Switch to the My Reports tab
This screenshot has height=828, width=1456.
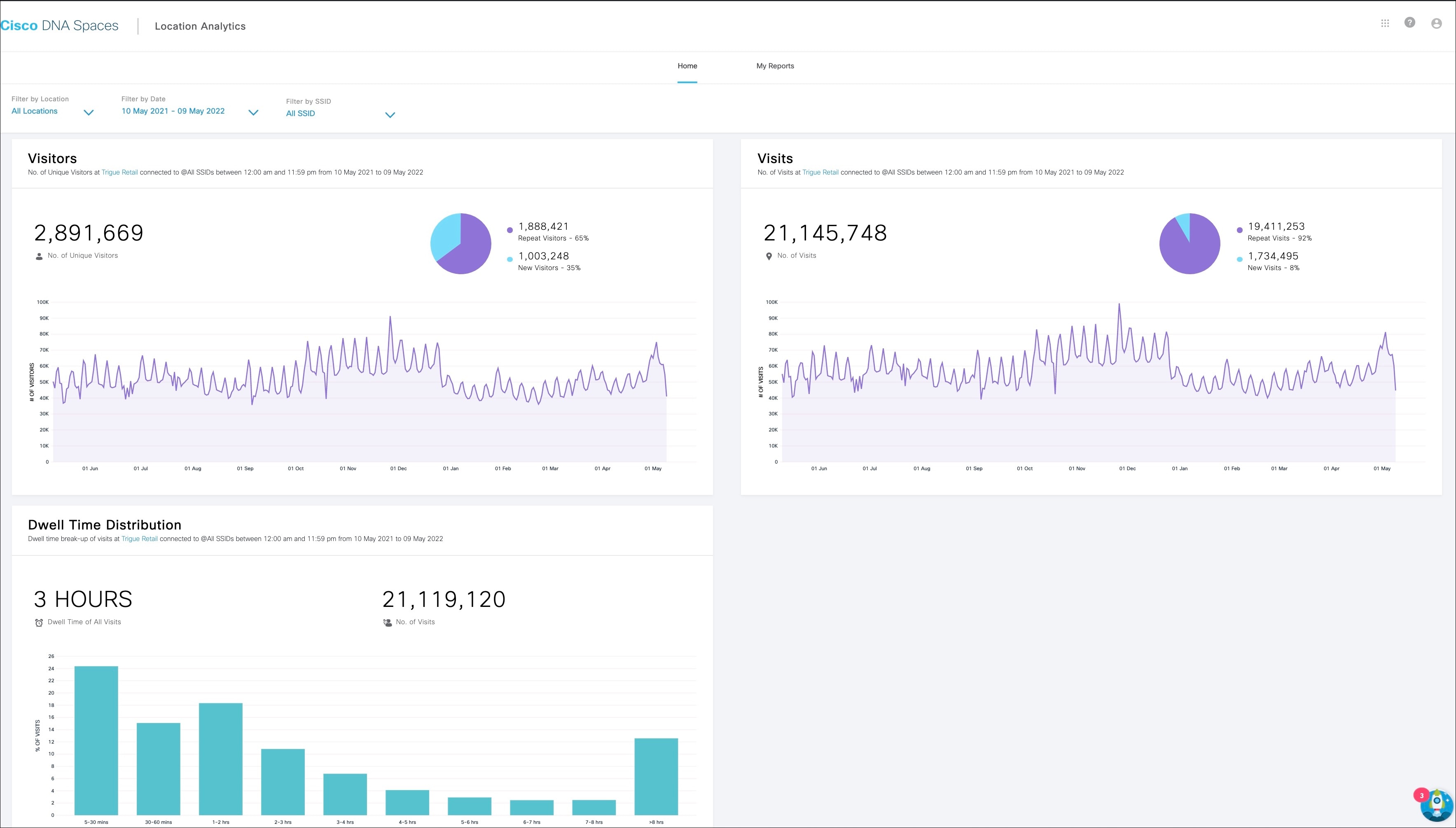pos(775,65)
